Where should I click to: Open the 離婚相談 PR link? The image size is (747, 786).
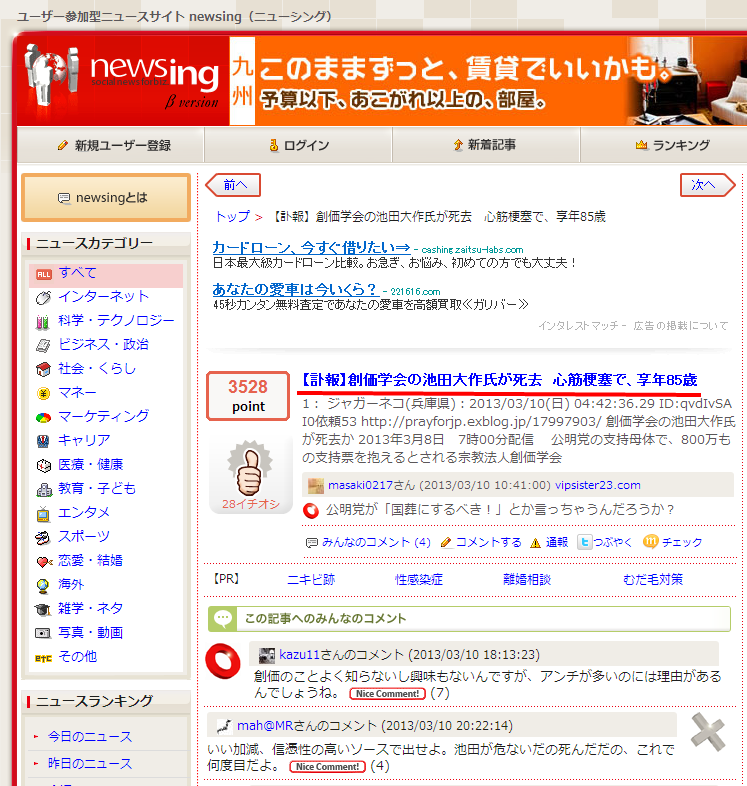pyautogui.click(x=527, y=579)
